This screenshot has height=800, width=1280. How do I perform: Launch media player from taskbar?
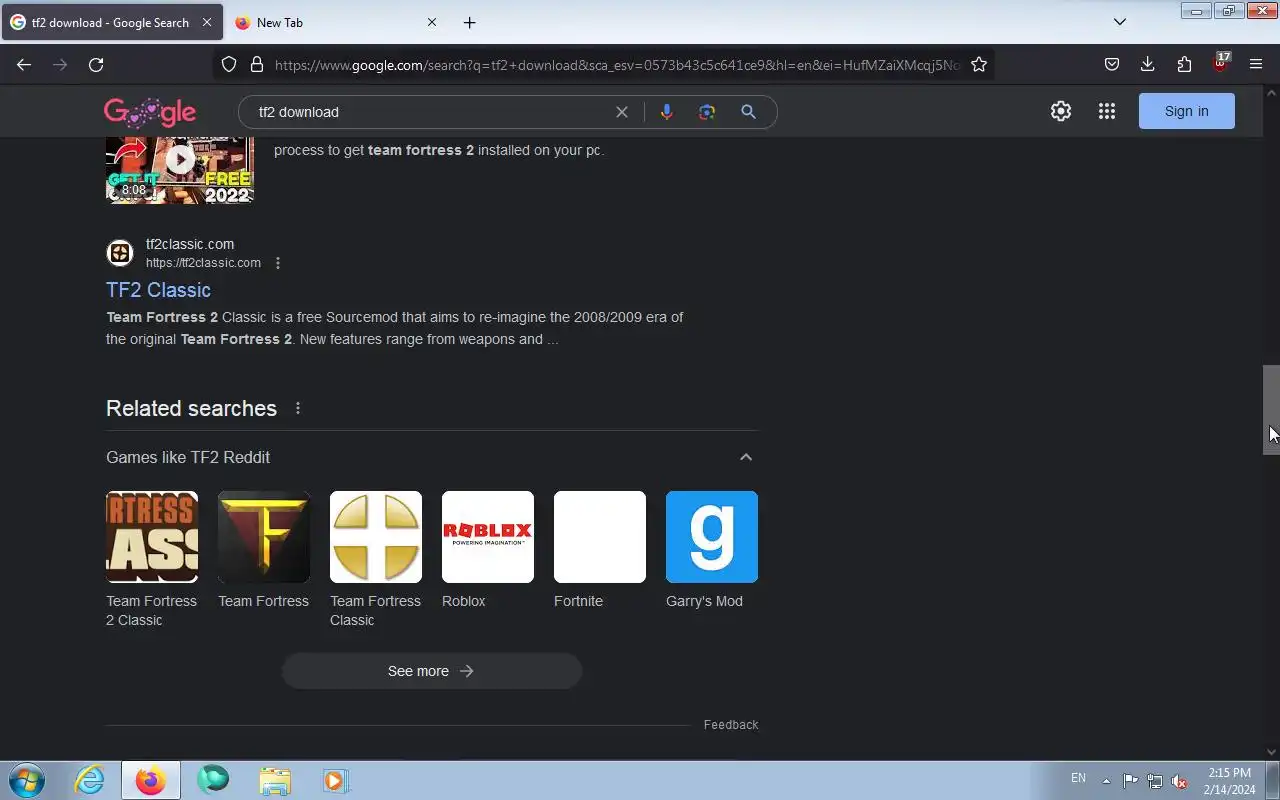pos(335,780)
